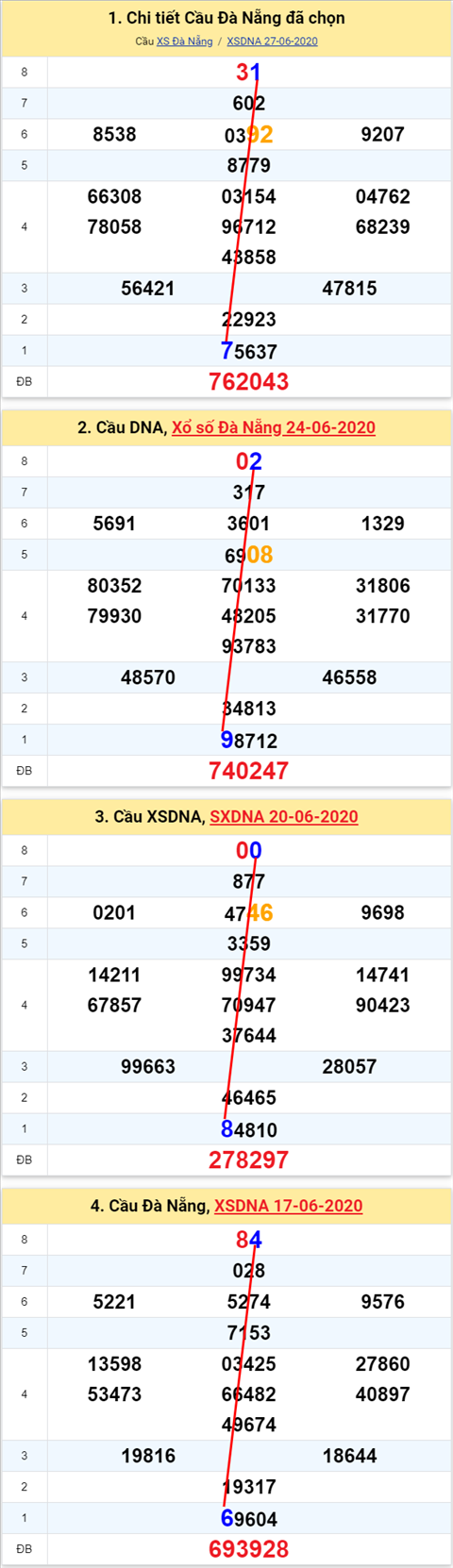
Task: Click third prize number 28057
Action: tap(349, 1067)
